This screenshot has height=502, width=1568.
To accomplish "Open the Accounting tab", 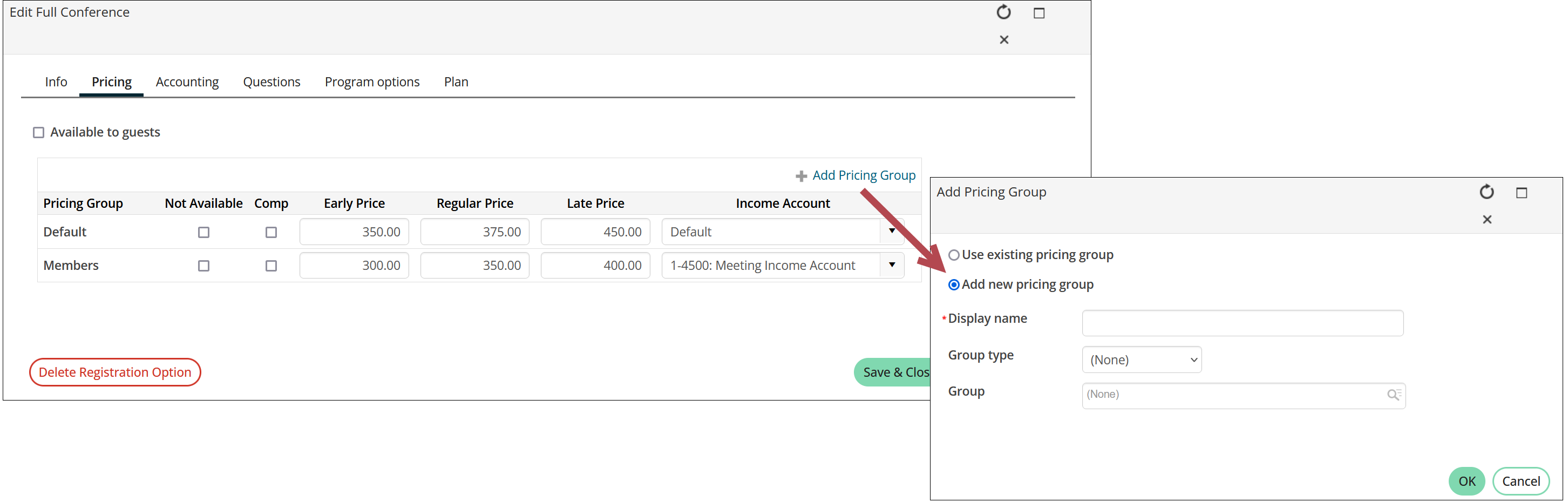I will tap(187, 82).
